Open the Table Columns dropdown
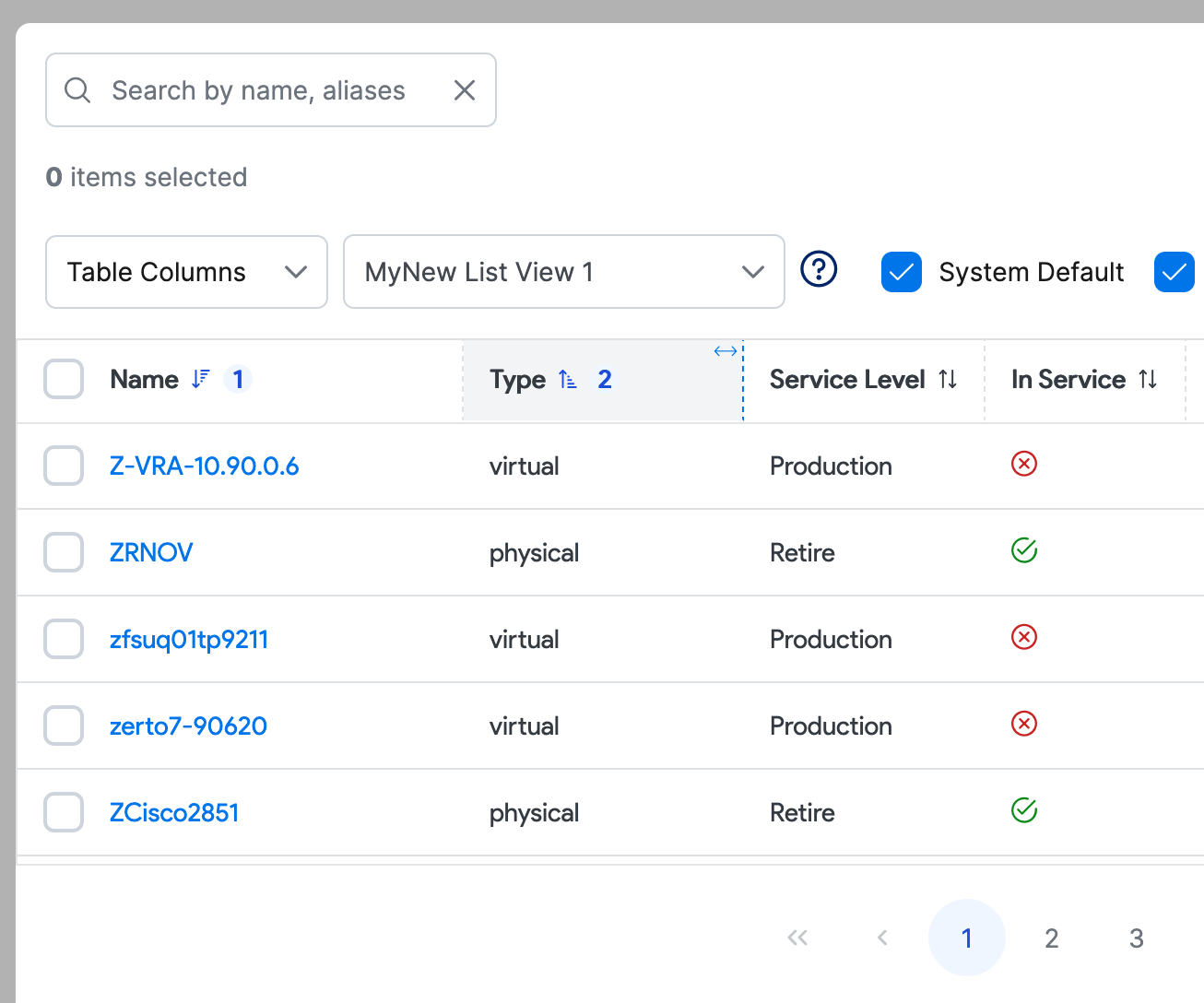This screenshot has width=1204, height=1003. tap(186, 272)
